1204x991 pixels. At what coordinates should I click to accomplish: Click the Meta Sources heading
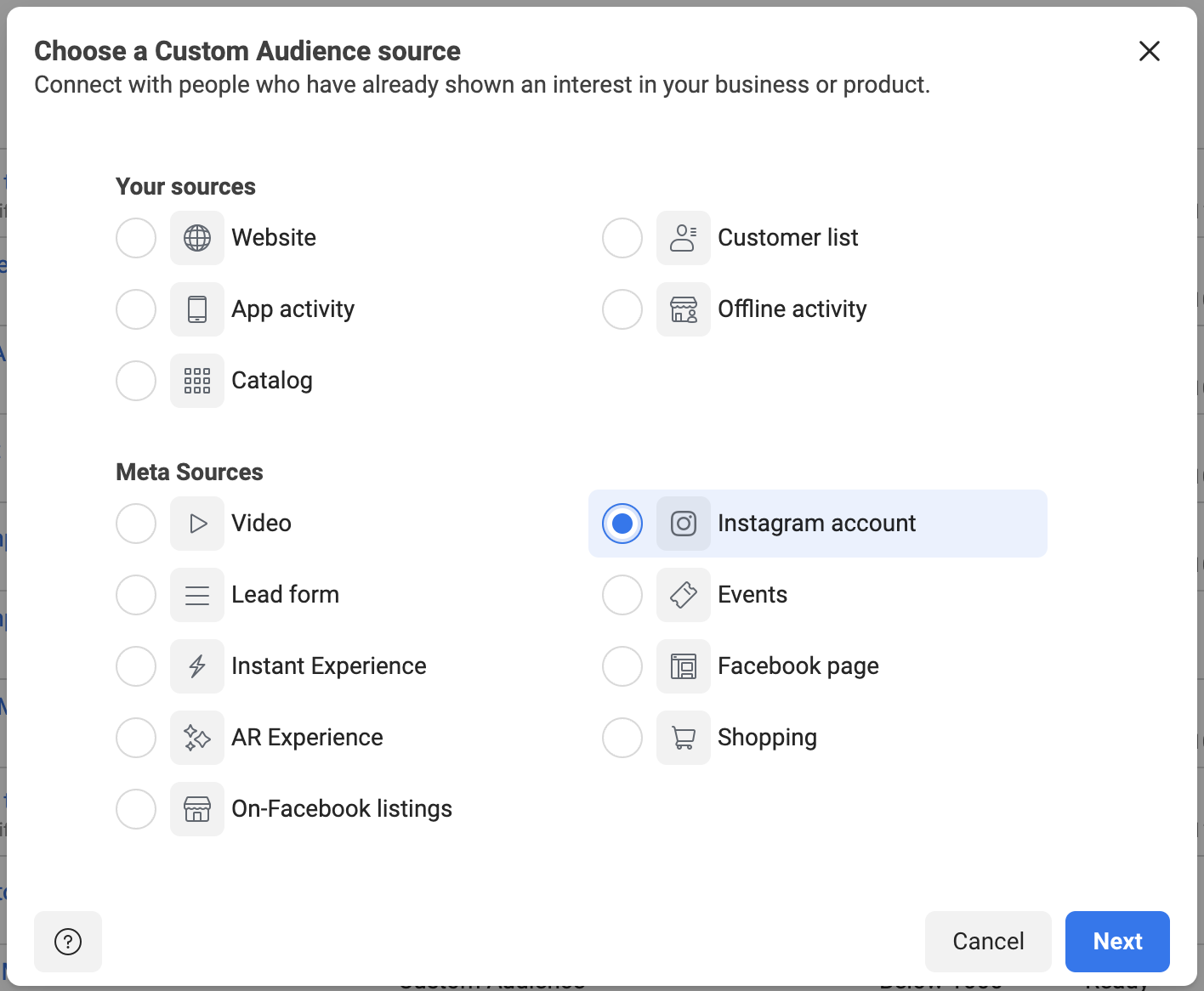pyautogui.click(x=190, y=473)
